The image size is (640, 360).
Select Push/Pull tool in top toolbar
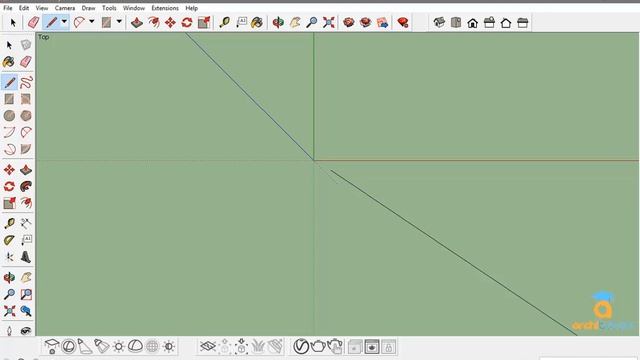coord(137,22)
